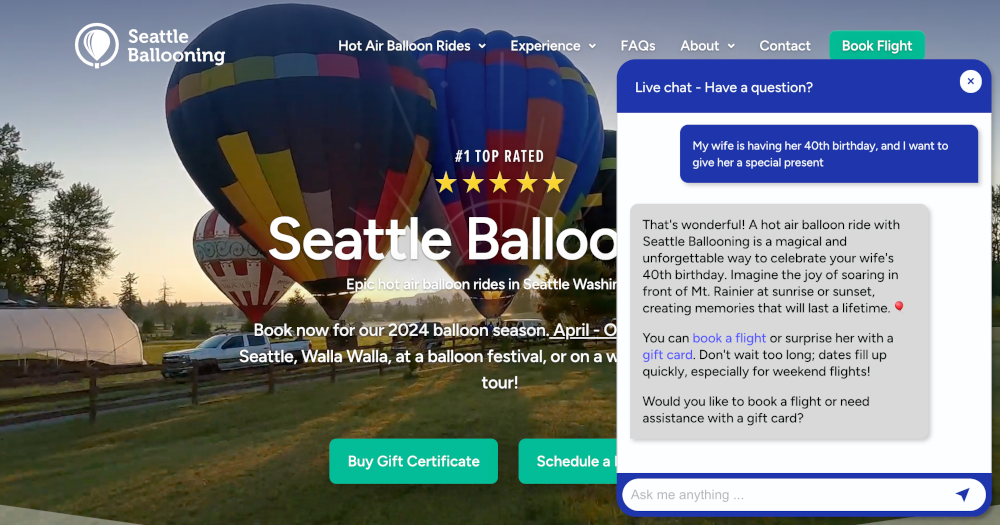The height and width of the screenshot is (525, 1000).
Task: Open the About dropdown arrow
Action: coord(731,46)
